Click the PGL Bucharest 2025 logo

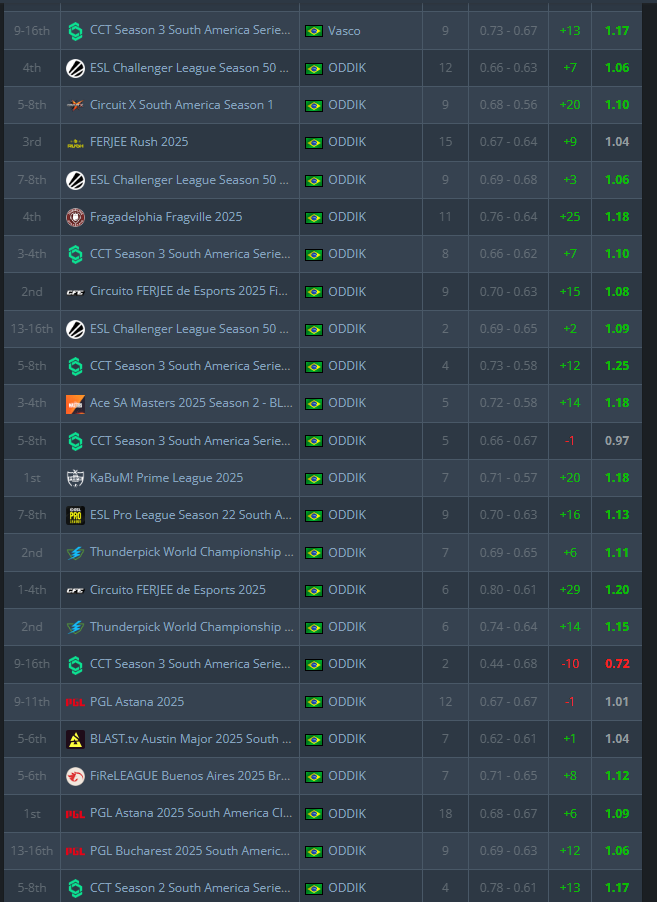click(x=75, y=851)
